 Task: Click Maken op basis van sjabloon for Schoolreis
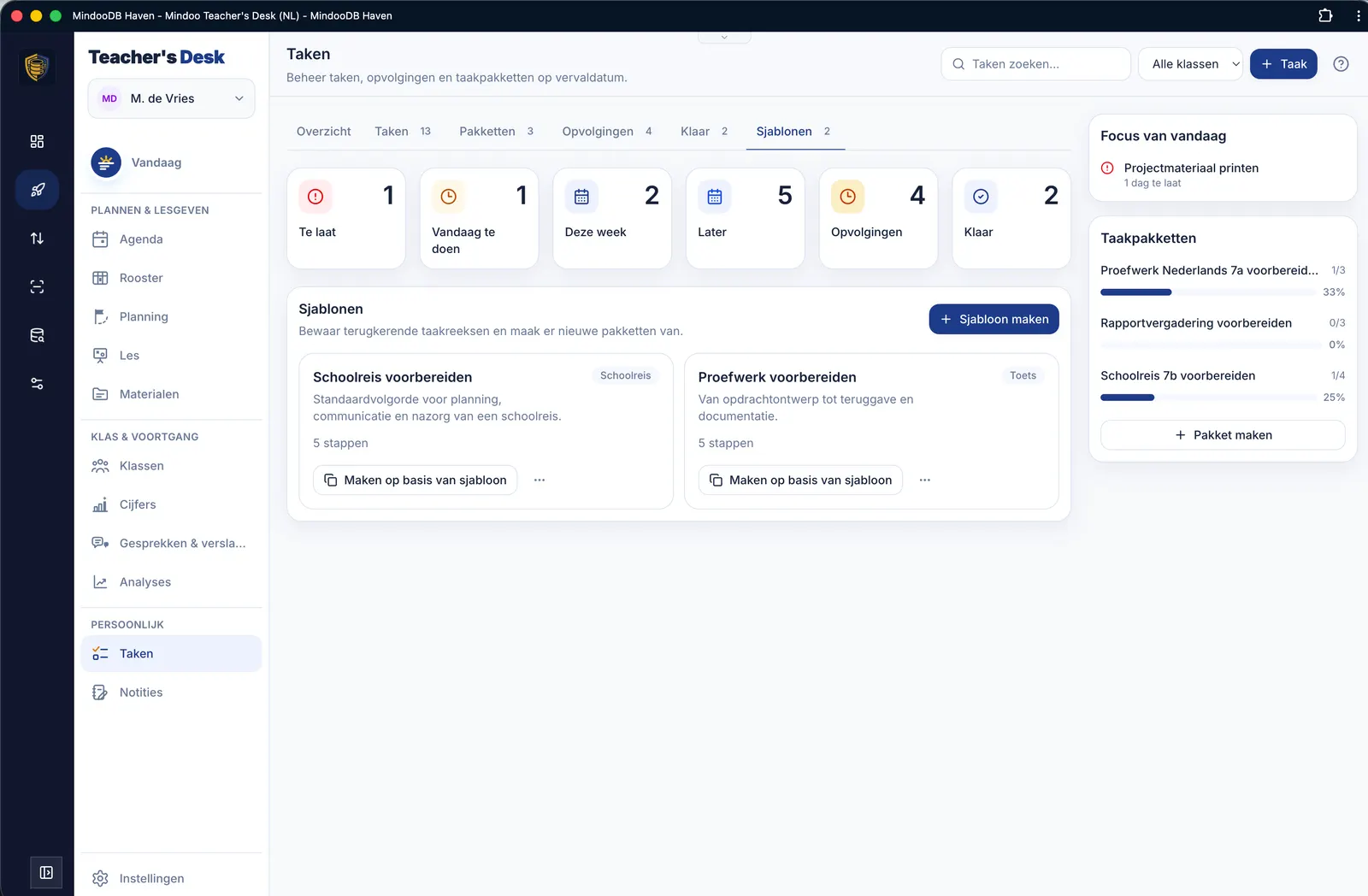click(415, 480)
